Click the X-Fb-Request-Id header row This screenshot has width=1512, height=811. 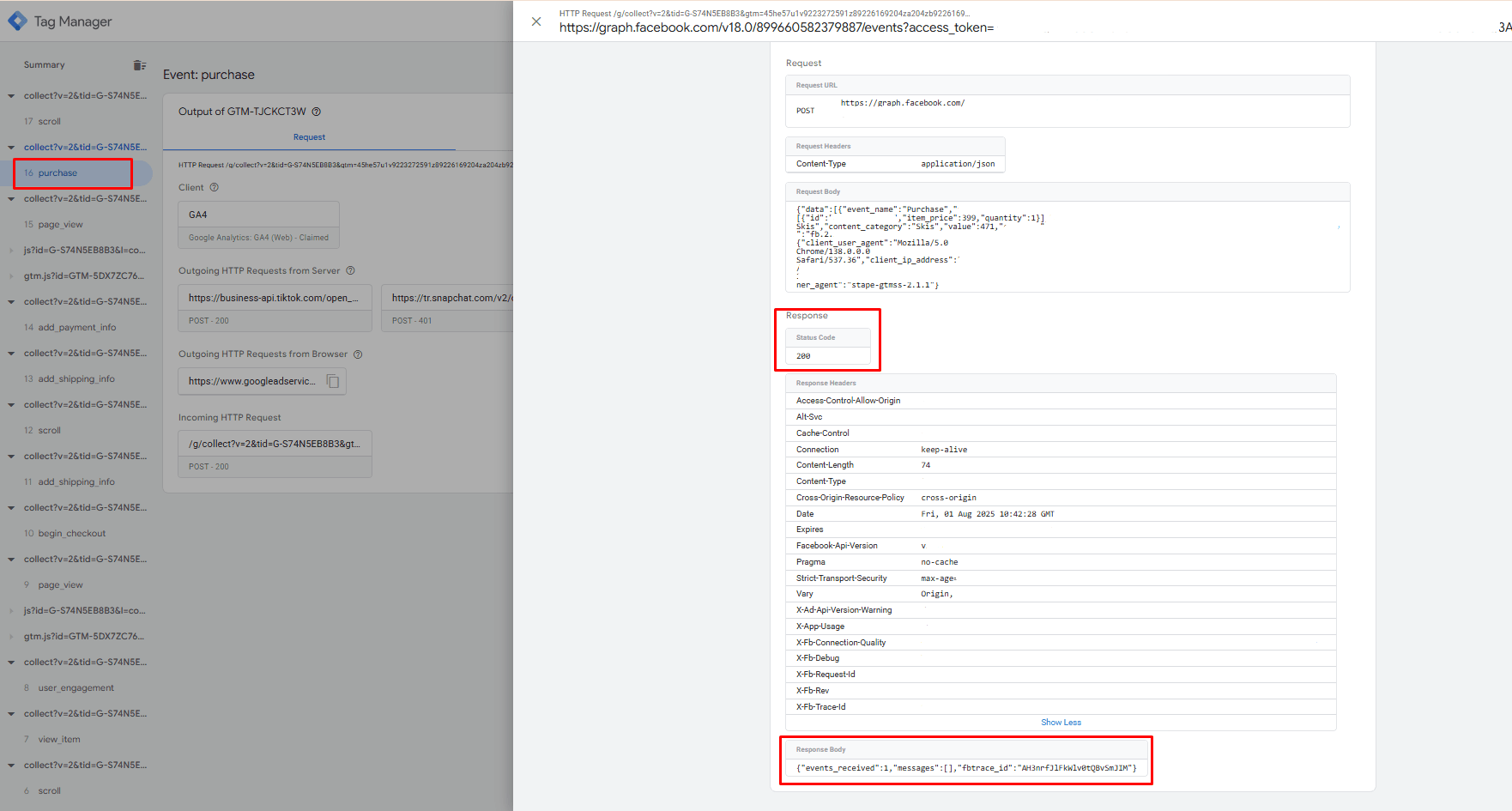[x=1061, y=675]
